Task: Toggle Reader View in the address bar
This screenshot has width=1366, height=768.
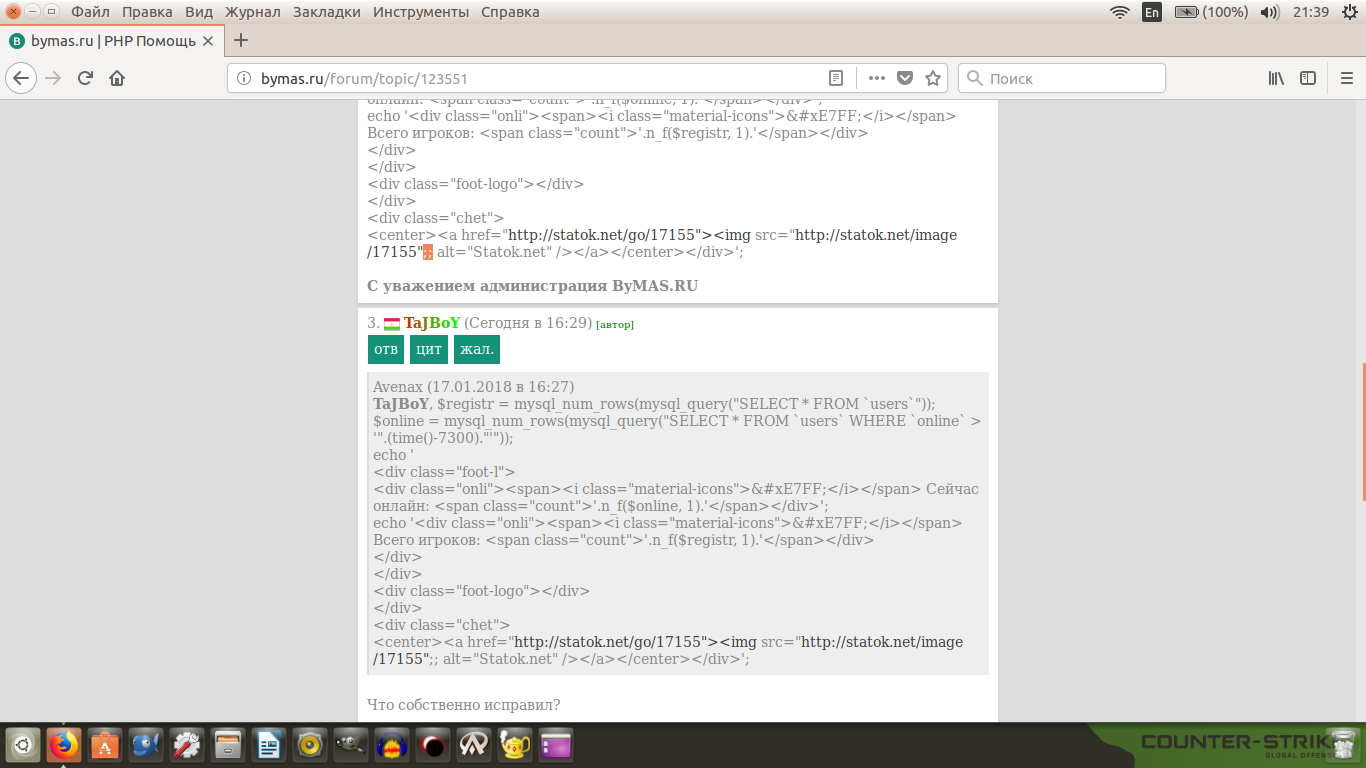Action: [x=836, y=78]
